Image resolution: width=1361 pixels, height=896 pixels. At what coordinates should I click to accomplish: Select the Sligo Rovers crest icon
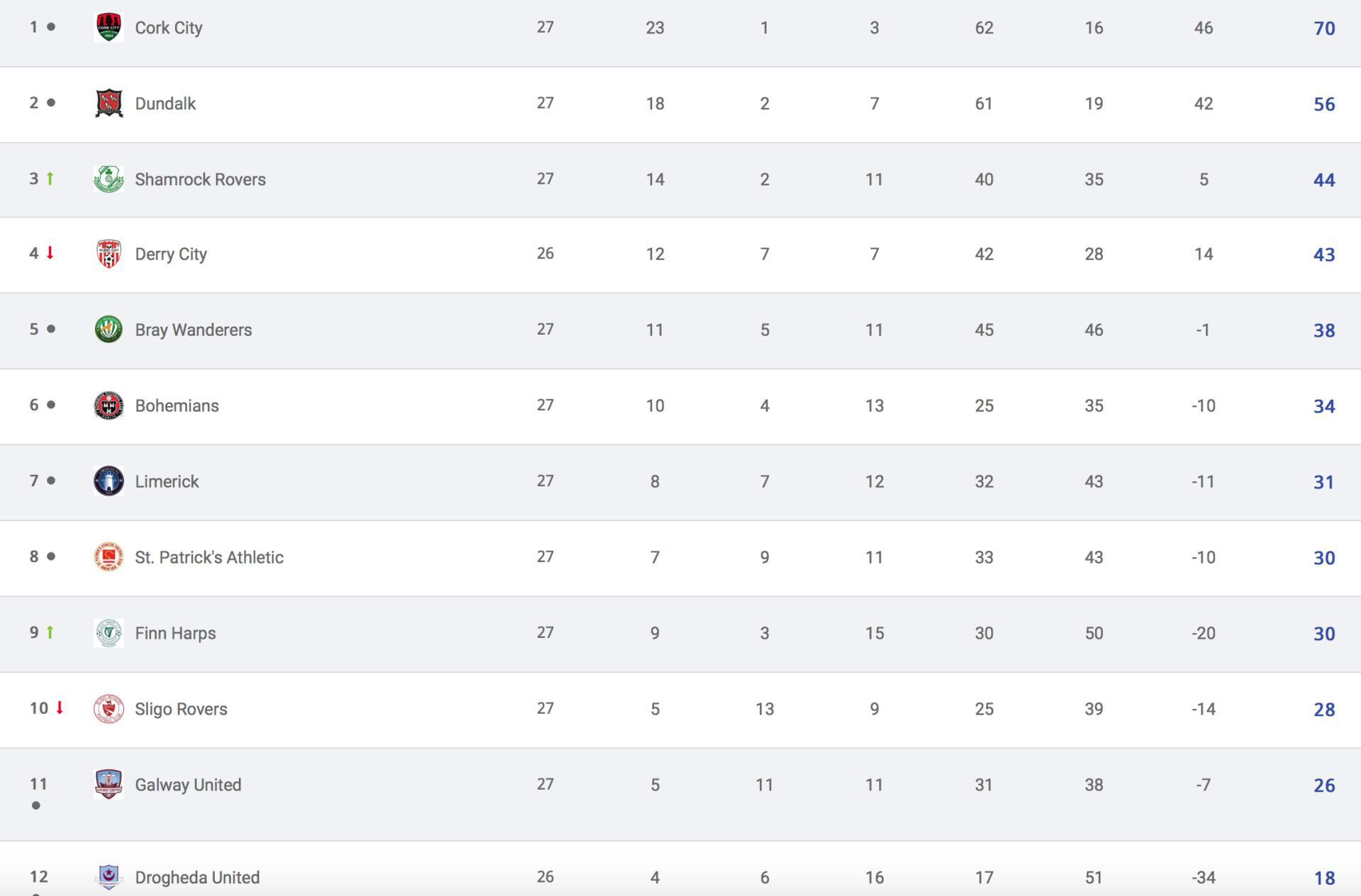click(x=108, y=709)
